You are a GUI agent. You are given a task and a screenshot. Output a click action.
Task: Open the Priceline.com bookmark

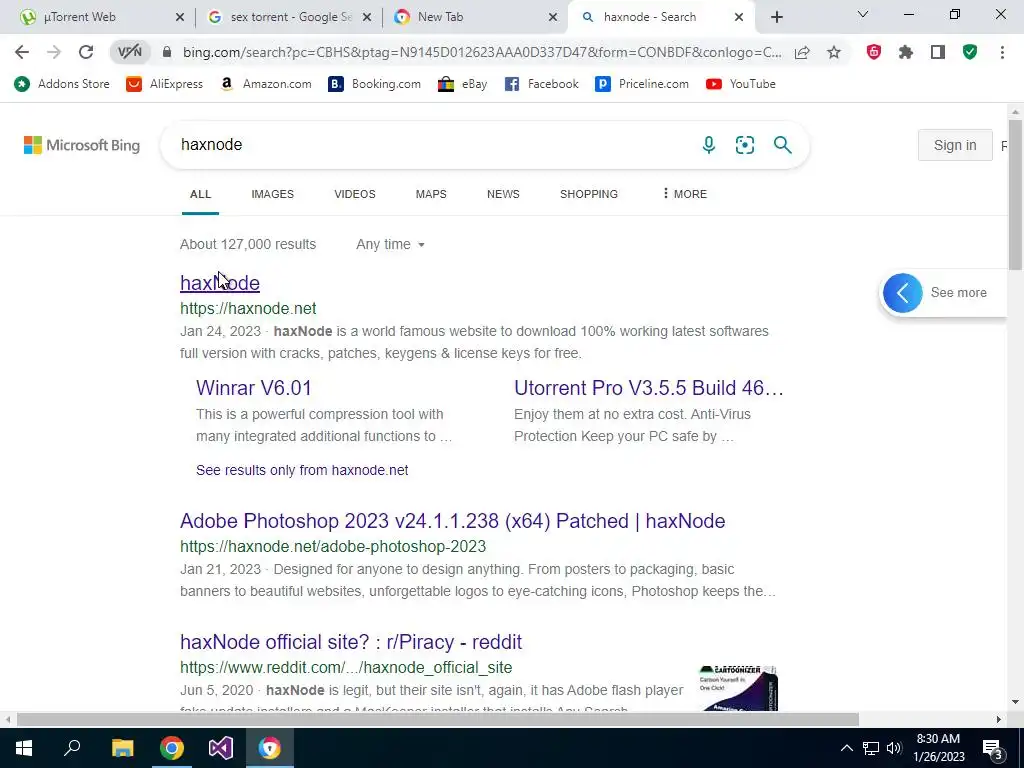(642, 84)
